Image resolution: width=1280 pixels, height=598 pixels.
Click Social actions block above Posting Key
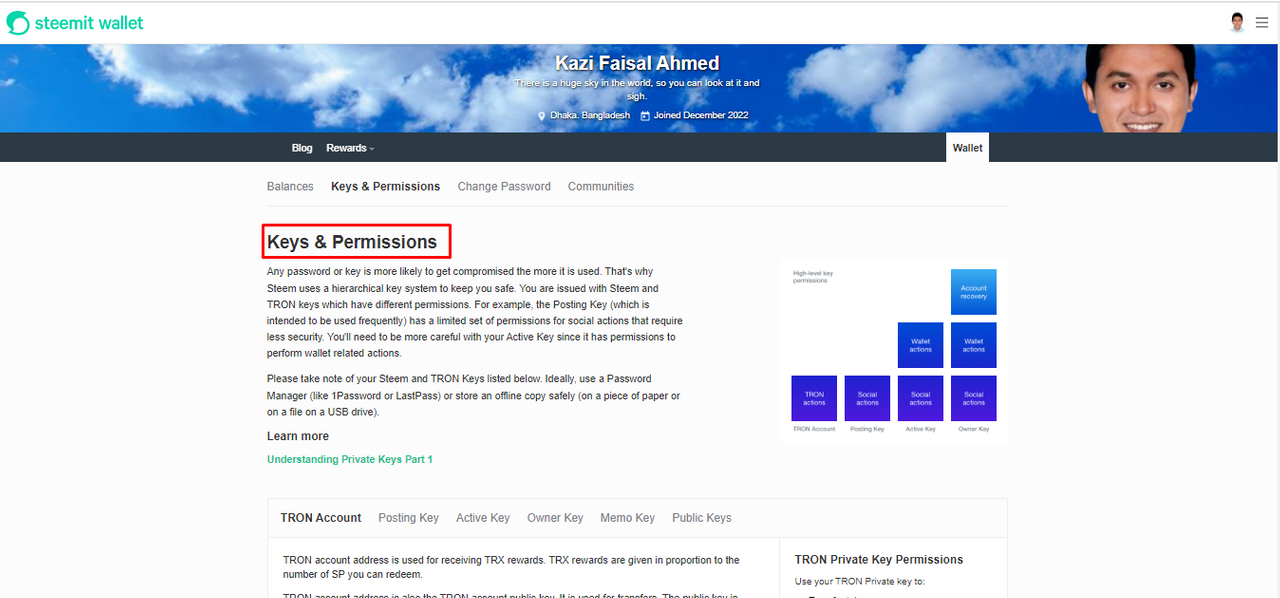click(867, 398)
